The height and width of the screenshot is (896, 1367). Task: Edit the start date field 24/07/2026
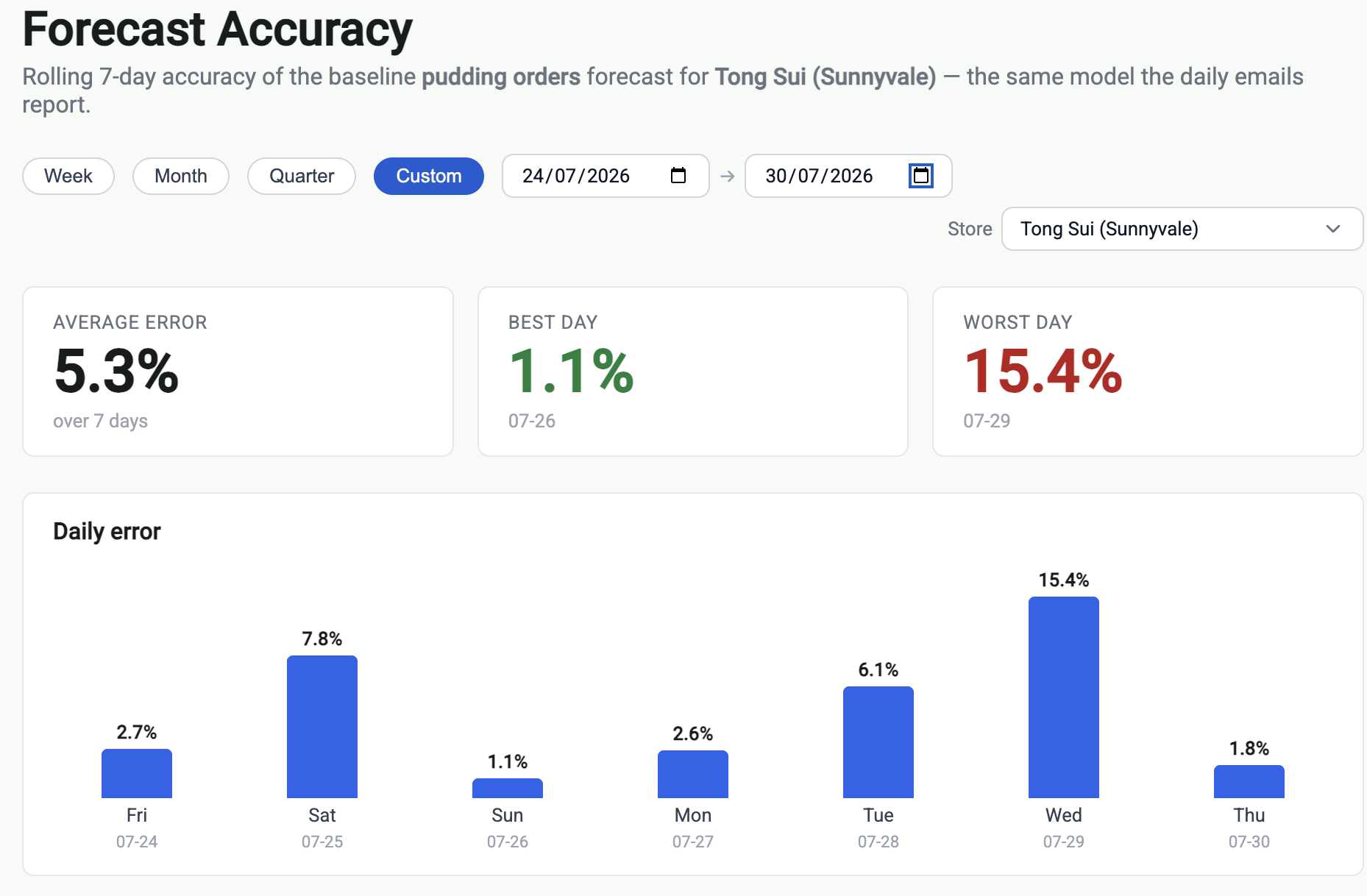coord(606,176)
